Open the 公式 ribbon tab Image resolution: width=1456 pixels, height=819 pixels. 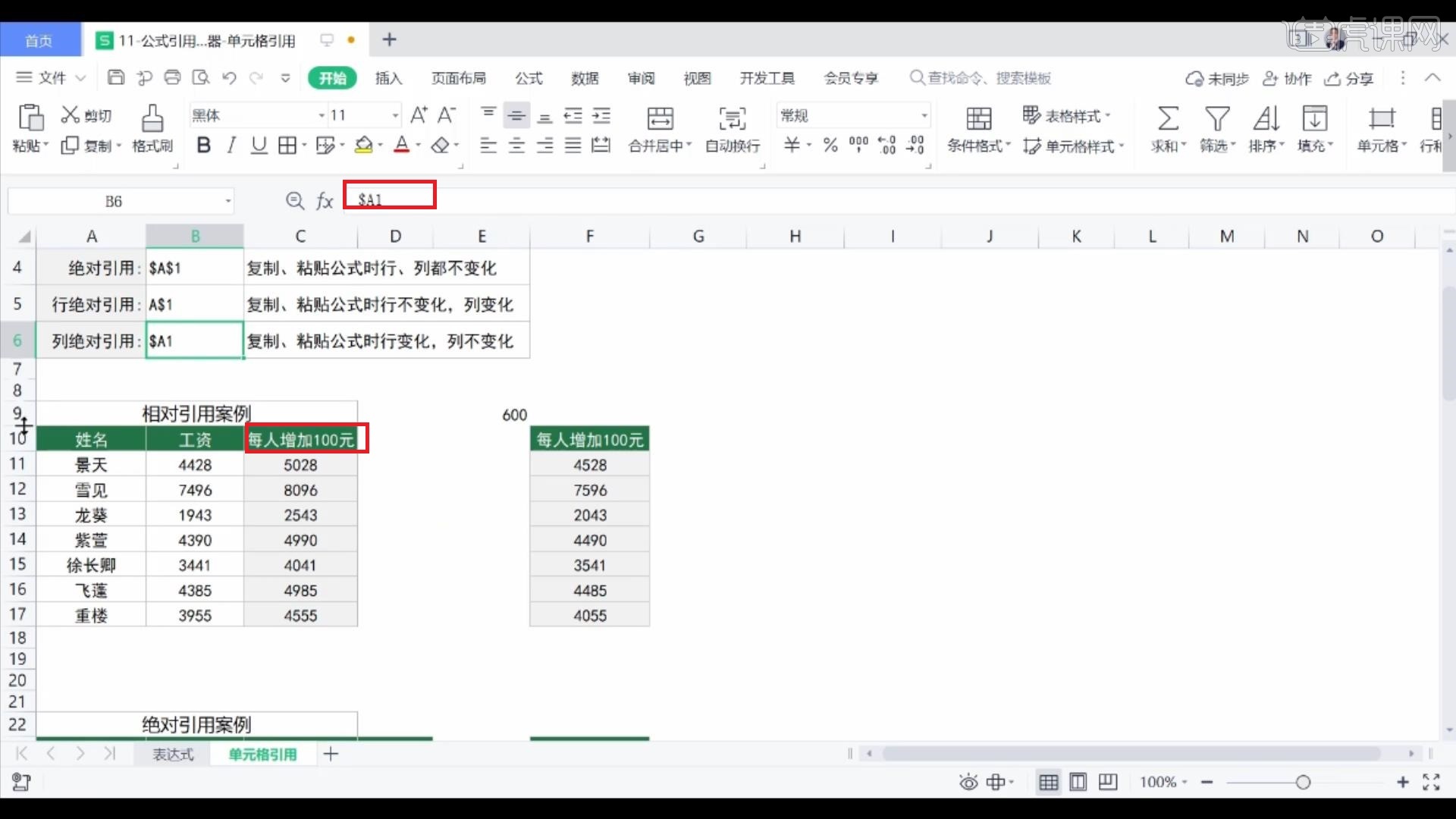(x=529, y=78)
